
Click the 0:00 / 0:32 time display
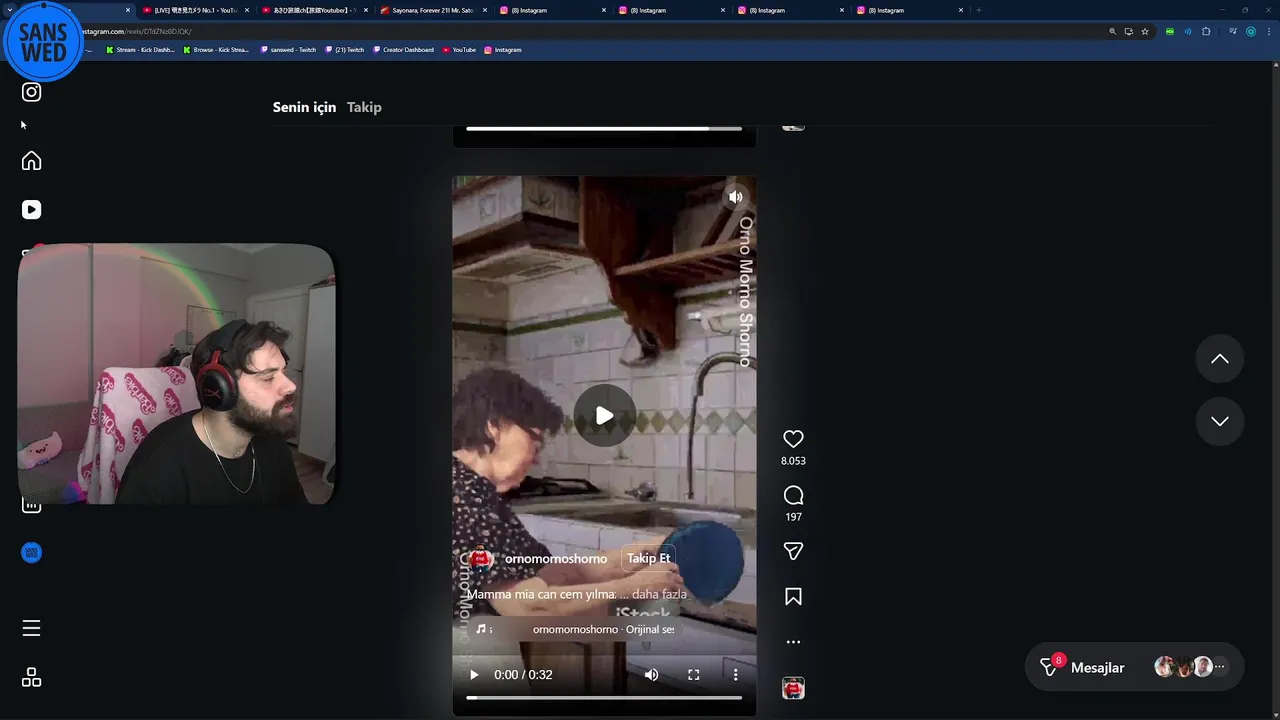point(523,675)
